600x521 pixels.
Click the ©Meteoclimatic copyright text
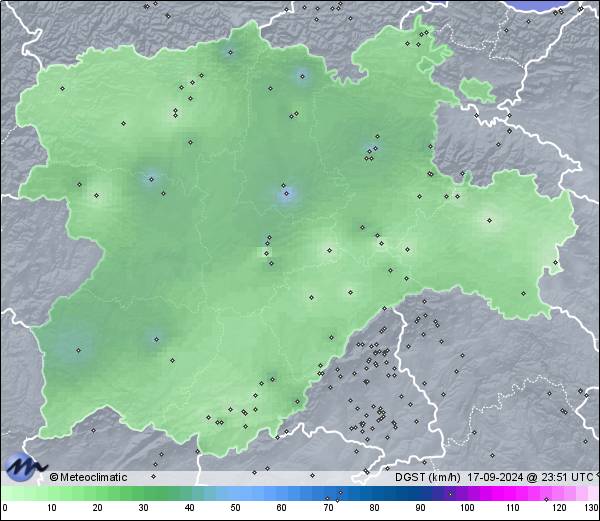point(88,477)
